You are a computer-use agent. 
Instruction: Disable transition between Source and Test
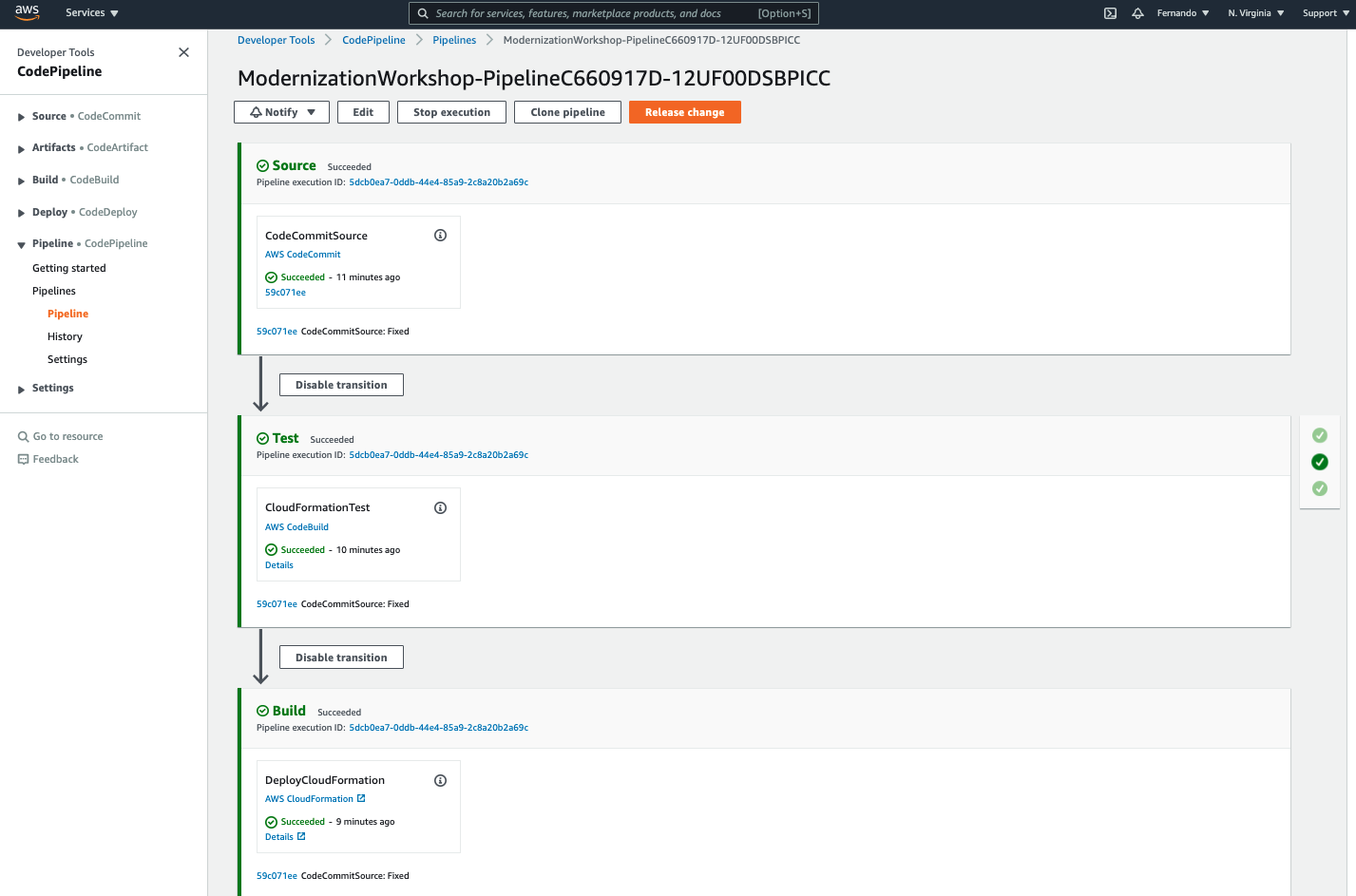(341, 385)
